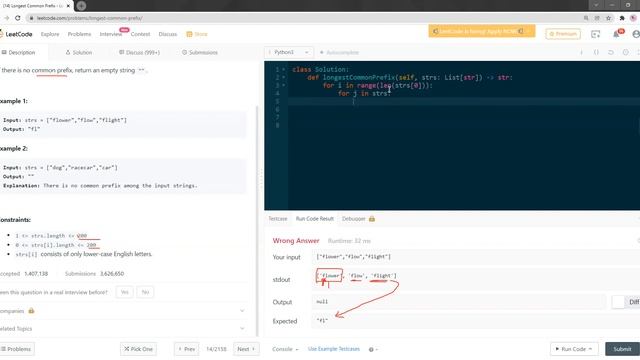Open the browser tab search chevron
Viewport: 640px width, 360px height.
click(596, 5)
